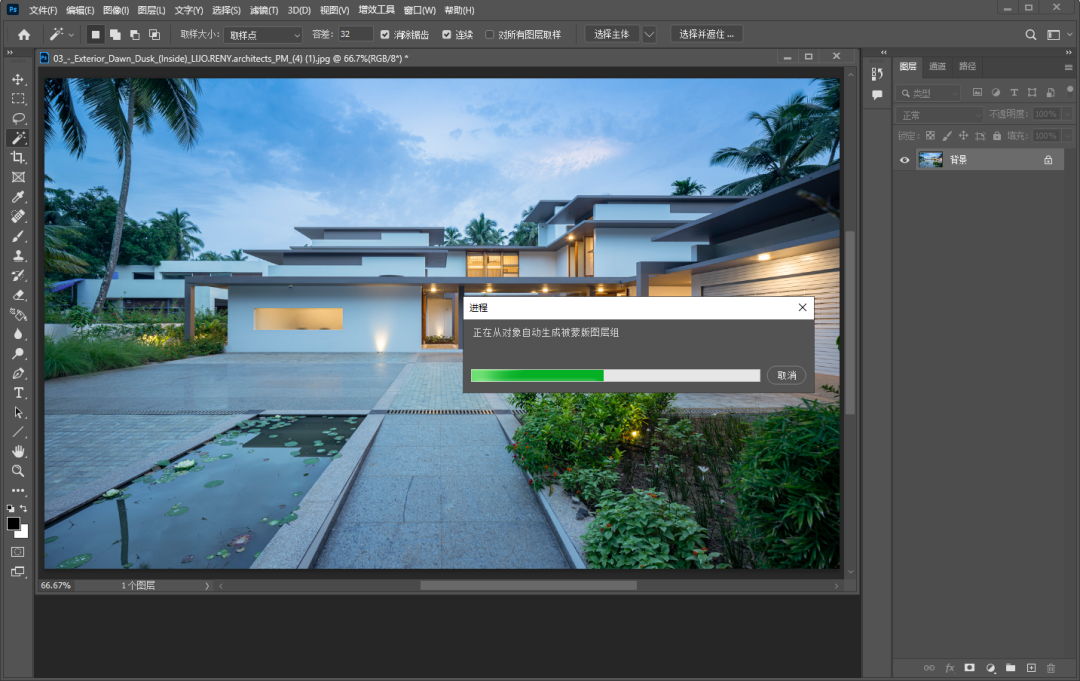Select the Magic Wand tool in toolbox
This screenshot has height=681, width=1080.
[x=18, y=138]
